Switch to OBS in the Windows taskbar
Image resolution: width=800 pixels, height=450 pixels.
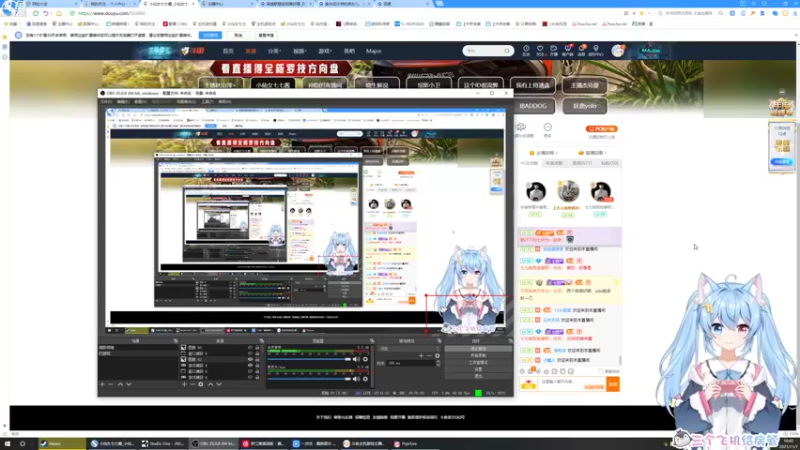point(213,443)
